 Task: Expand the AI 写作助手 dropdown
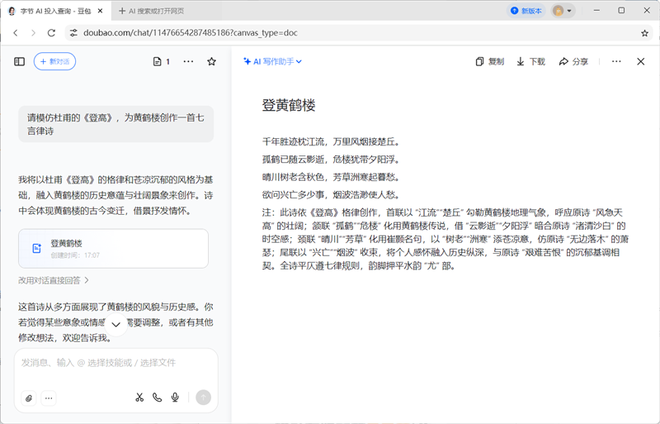click(x=273, y=61)
